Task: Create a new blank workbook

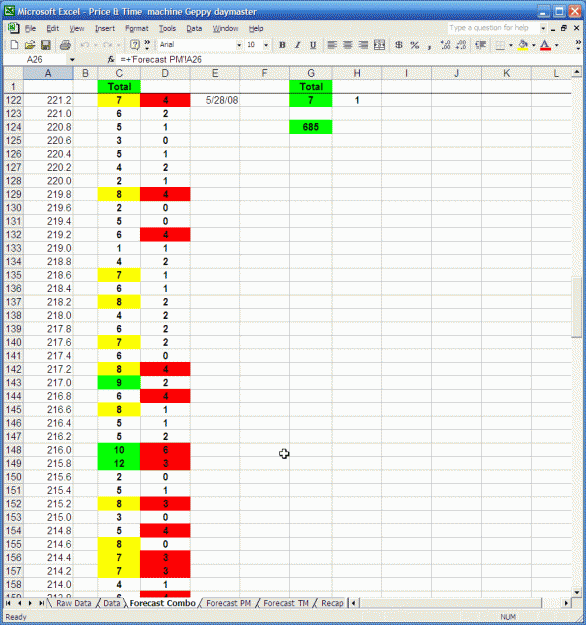Action: pyautogui.click(x=14, y=45)
